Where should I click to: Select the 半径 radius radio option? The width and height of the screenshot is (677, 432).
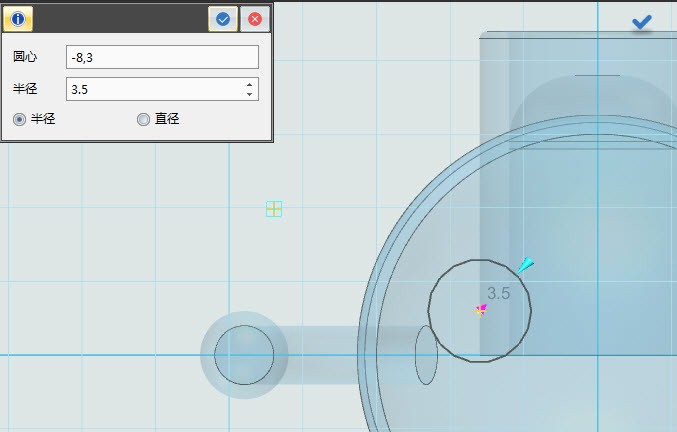pos(19,119)
